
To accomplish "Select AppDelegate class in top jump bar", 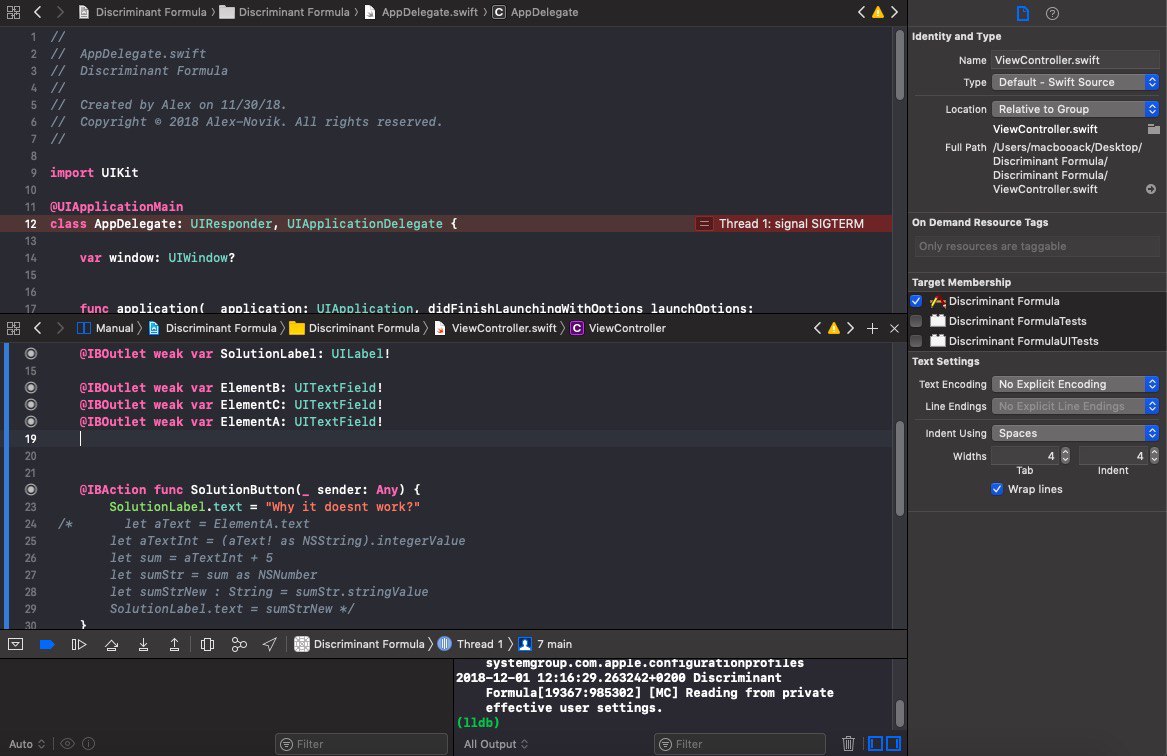I will click(x=536, y=12).
